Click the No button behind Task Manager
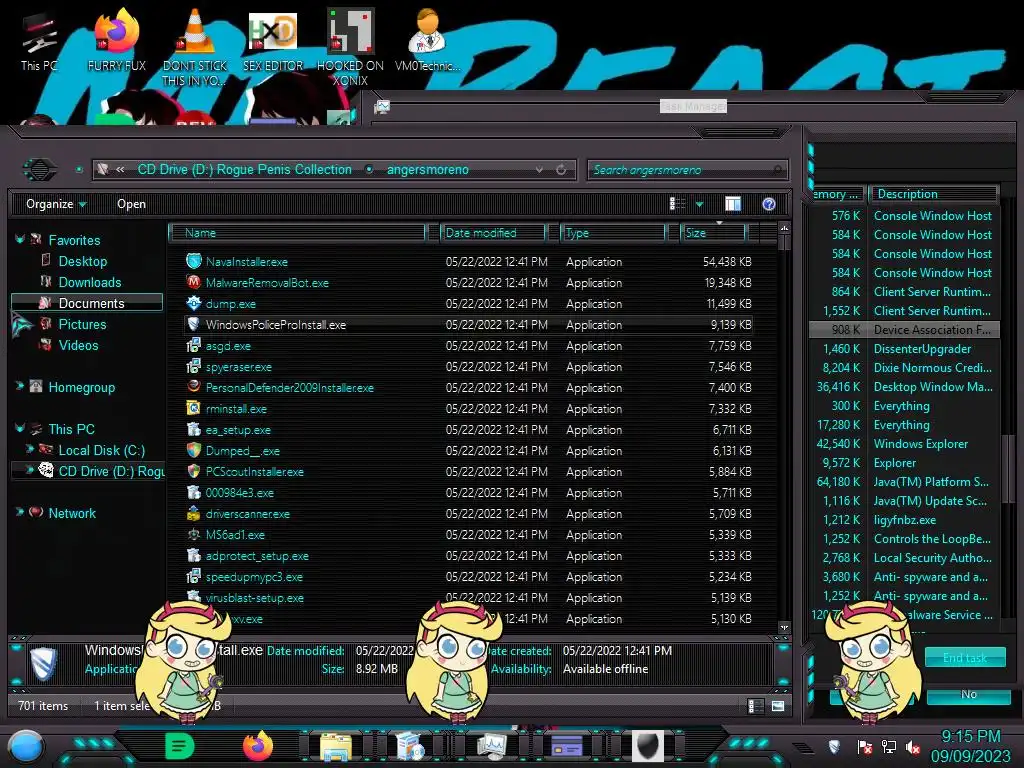1024x768 pixels. [x=968, y=694]
